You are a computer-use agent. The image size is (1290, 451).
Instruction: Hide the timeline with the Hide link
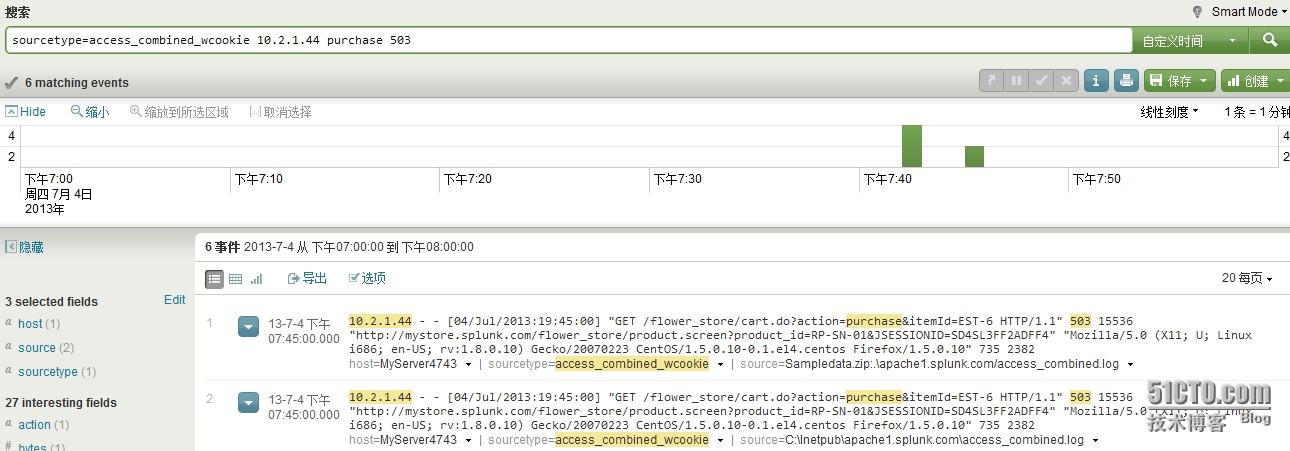[x=26, y=112]
